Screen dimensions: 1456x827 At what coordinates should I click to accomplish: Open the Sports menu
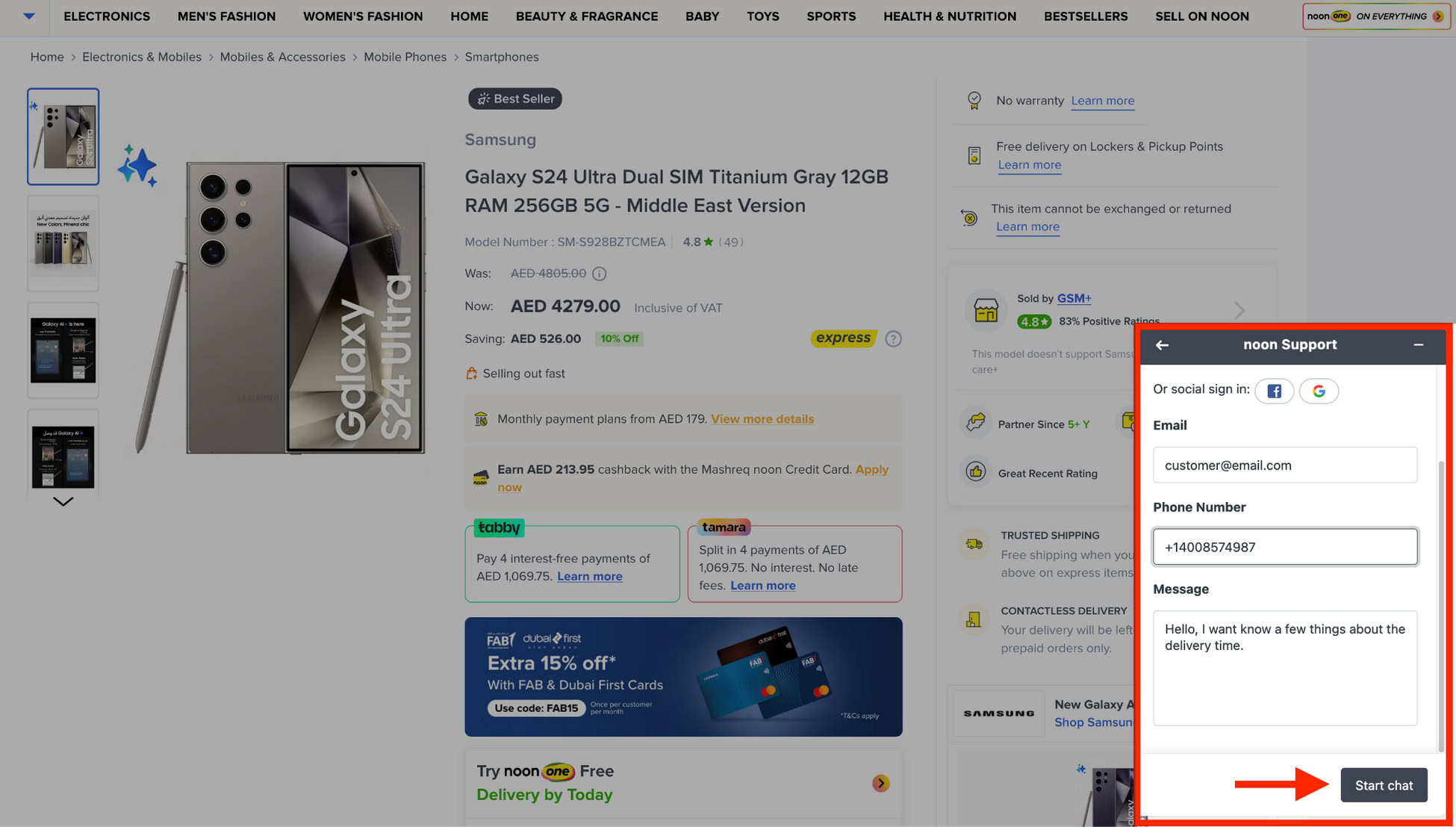831,16
